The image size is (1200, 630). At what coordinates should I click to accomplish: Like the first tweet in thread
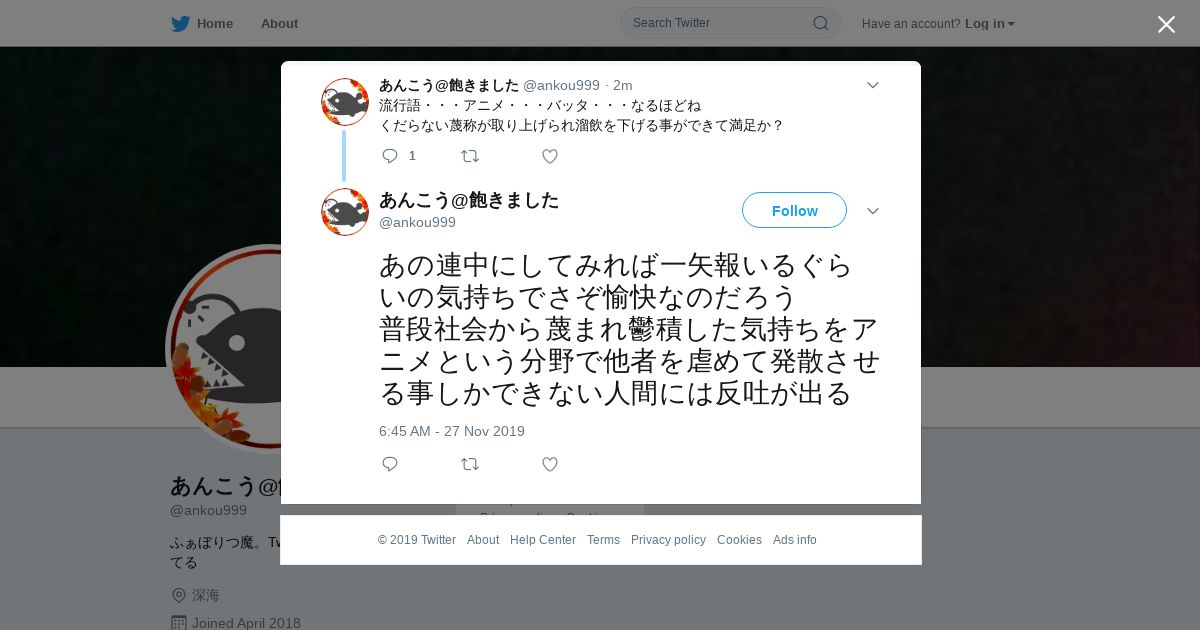550,156
